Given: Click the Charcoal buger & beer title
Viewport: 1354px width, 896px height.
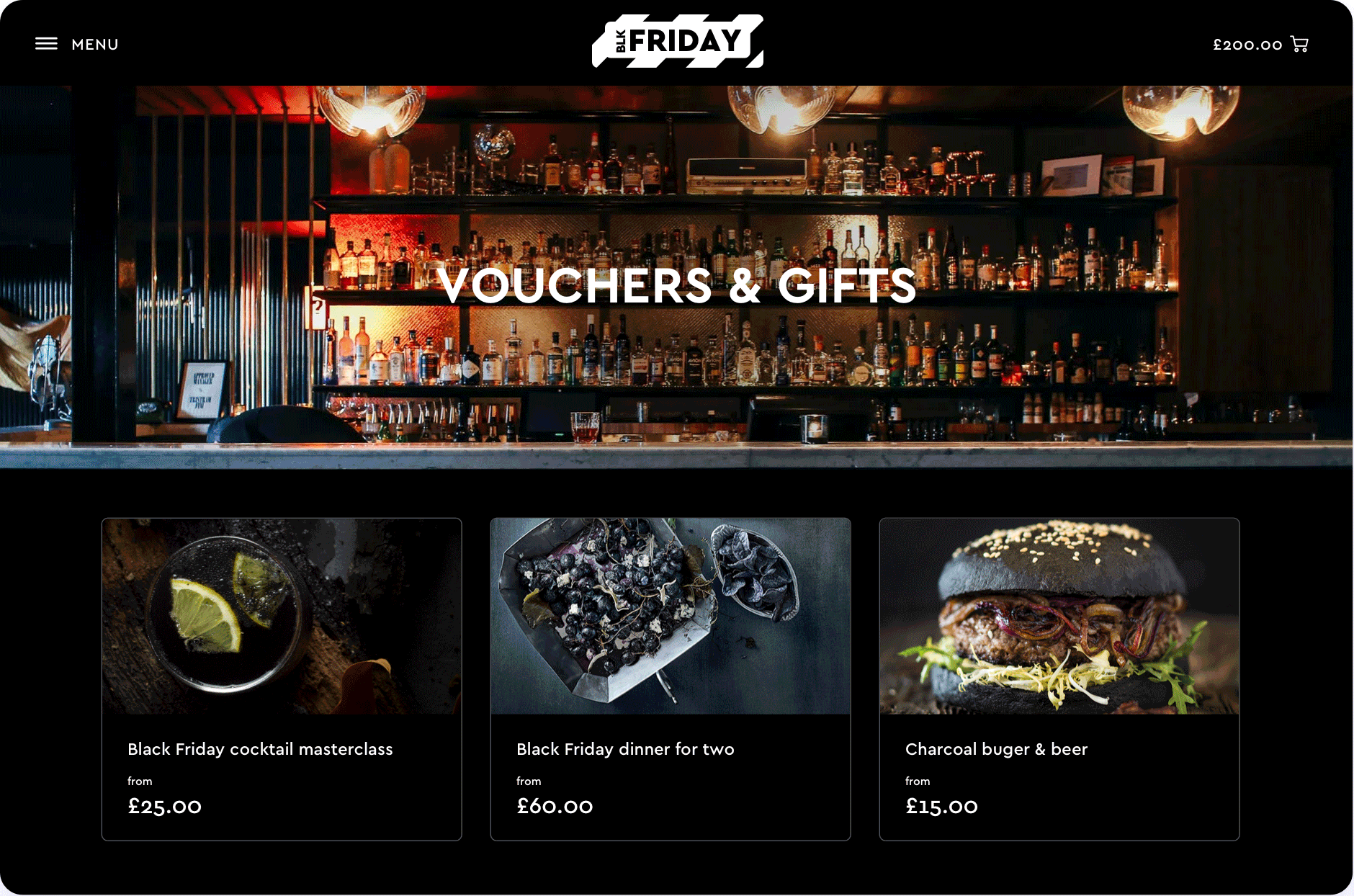Looking at the screenshot, I should click(x=996, y=749).
